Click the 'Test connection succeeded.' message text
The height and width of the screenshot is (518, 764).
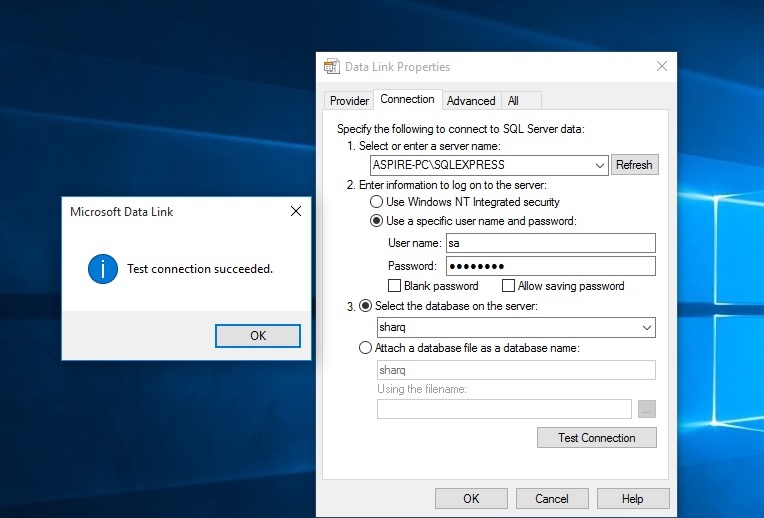coord(200,269)
